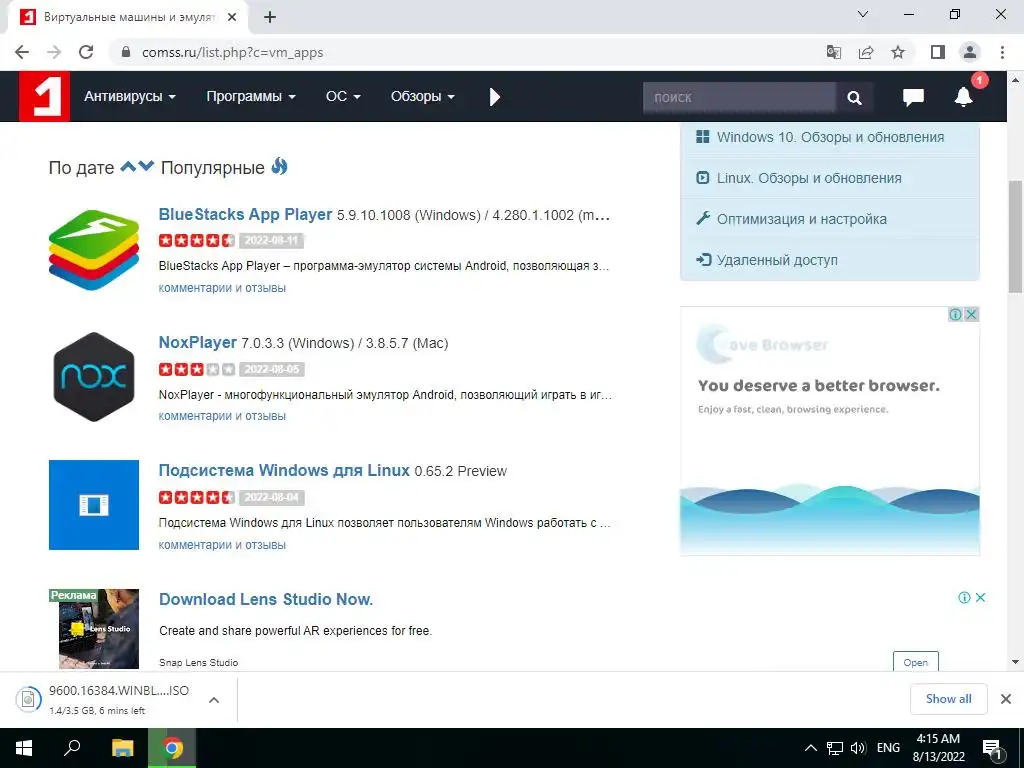This screenshot has width=1024, height=768.
Task: Sort by date descending arrow
Action: (x=146, y=167)
